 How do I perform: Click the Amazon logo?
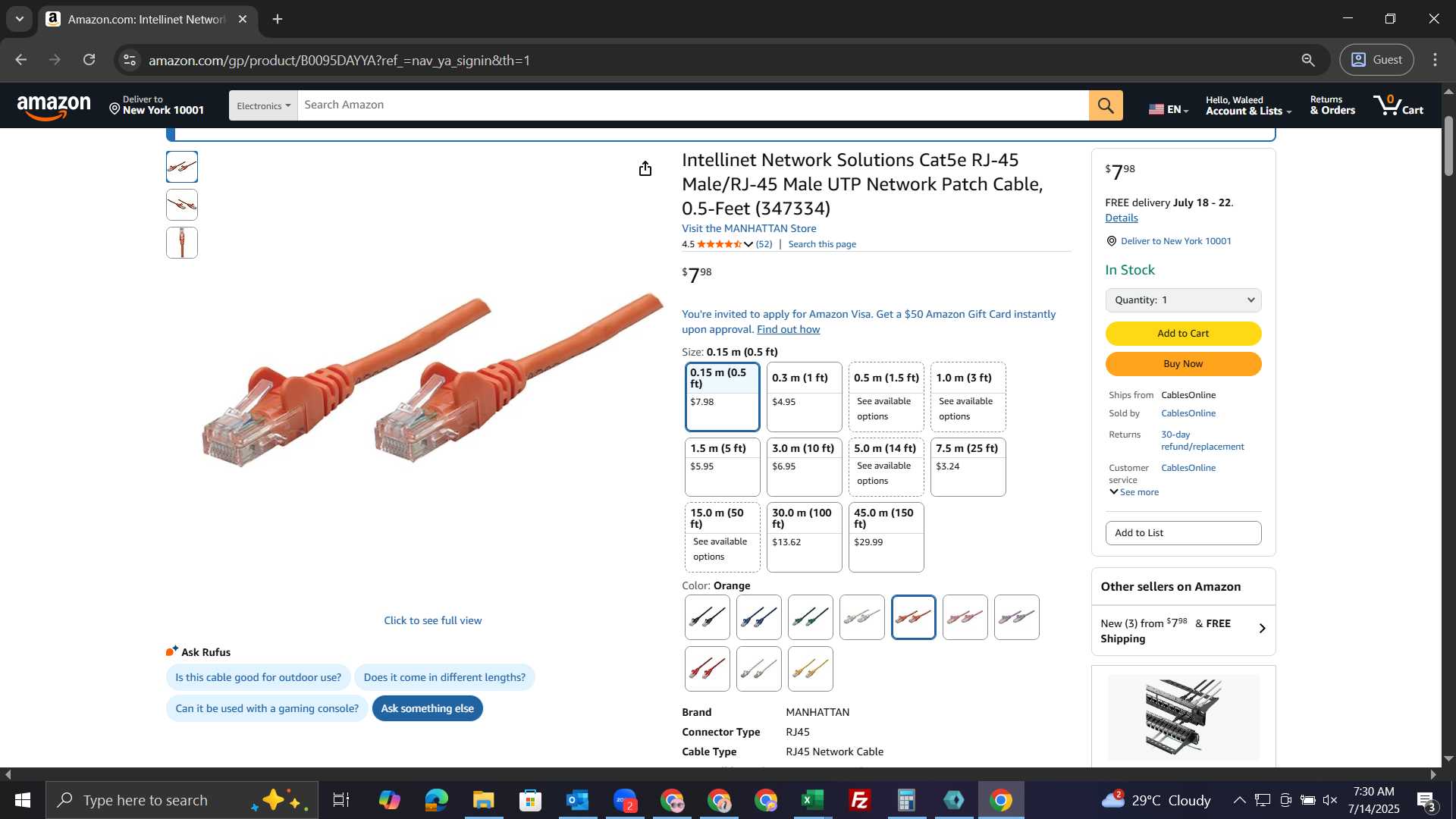tap(54, 107)
